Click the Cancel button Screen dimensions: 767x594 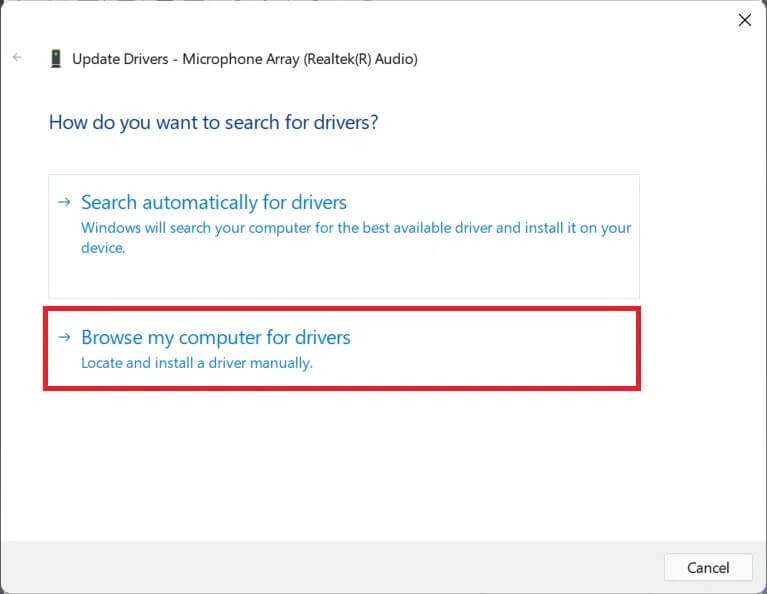[708, 568]
